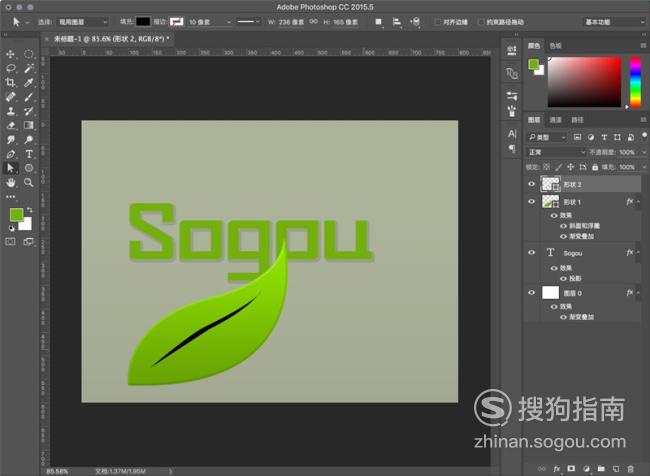Hide the 形状 1 layer
Screen dimensions: 650x476
pyautogui.click(x=531, y=202)
